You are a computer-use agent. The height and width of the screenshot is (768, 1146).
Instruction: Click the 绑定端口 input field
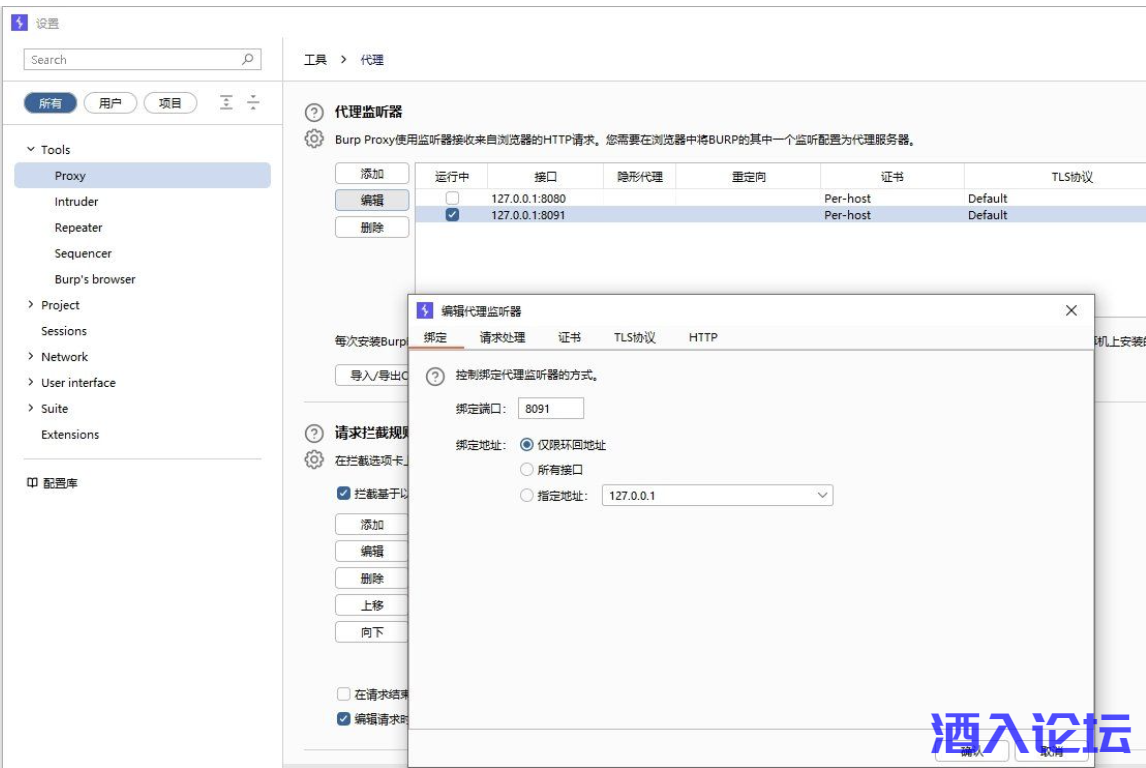pos(550,409)
